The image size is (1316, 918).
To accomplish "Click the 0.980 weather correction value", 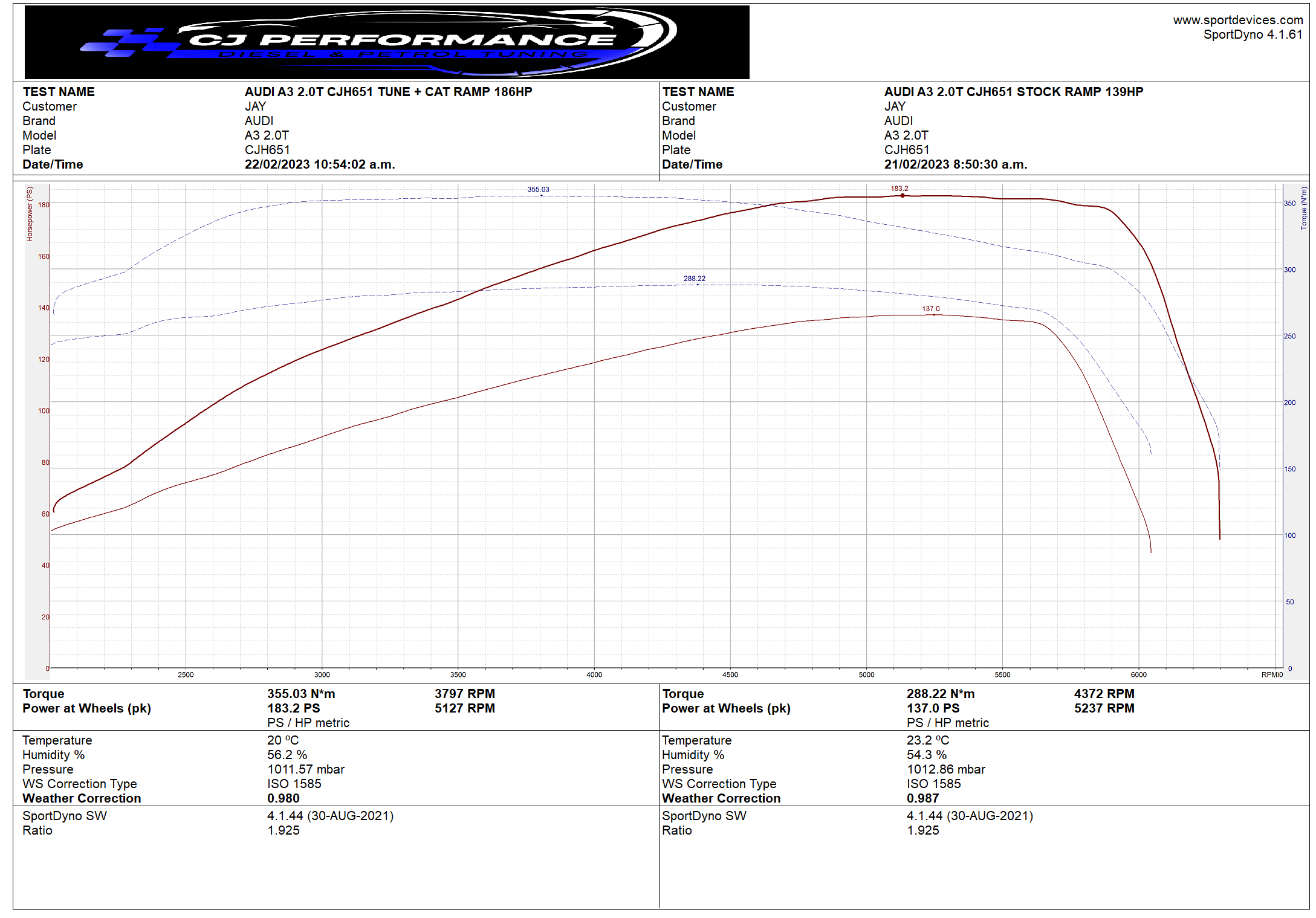I will 283,798.
